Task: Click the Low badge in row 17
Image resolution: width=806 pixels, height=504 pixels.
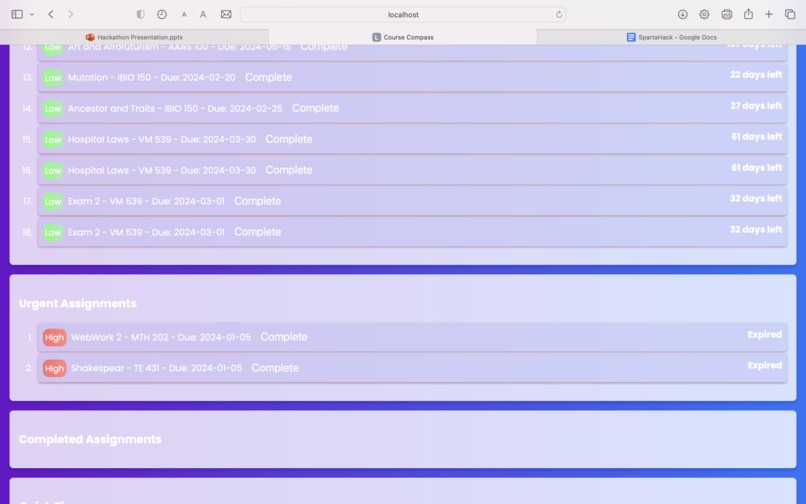Action: (x=52, y=201)
